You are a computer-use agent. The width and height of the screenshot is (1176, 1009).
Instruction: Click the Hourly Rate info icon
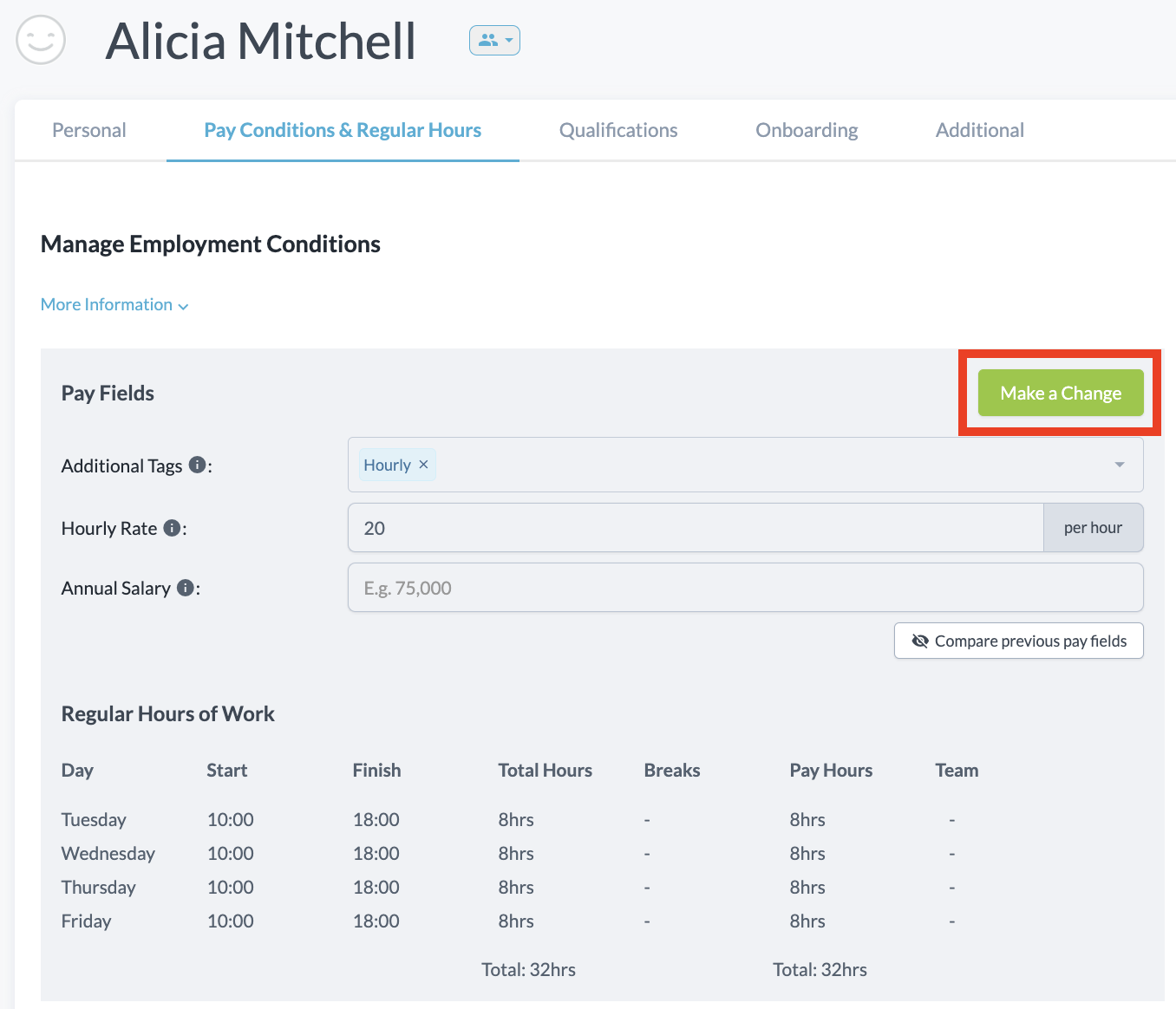coord(172,527)
